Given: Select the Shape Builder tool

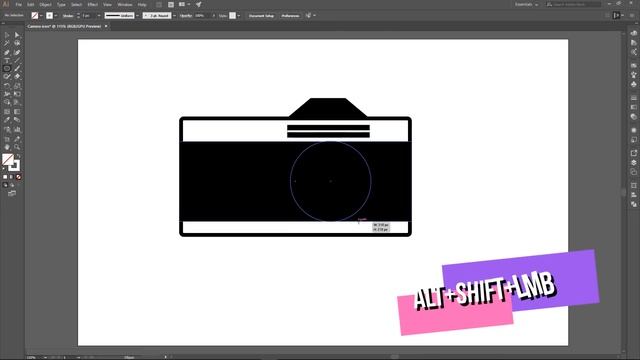Looking at the screenshot, I should pos(7,102).
